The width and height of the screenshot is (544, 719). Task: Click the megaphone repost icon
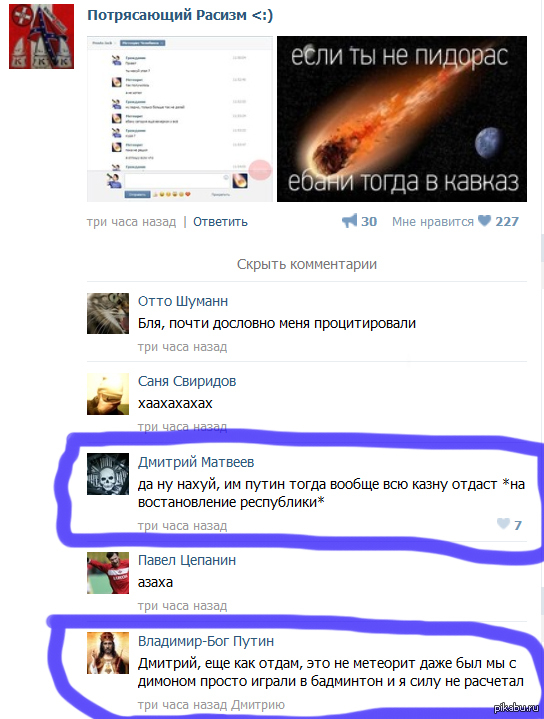coord(349,221)
